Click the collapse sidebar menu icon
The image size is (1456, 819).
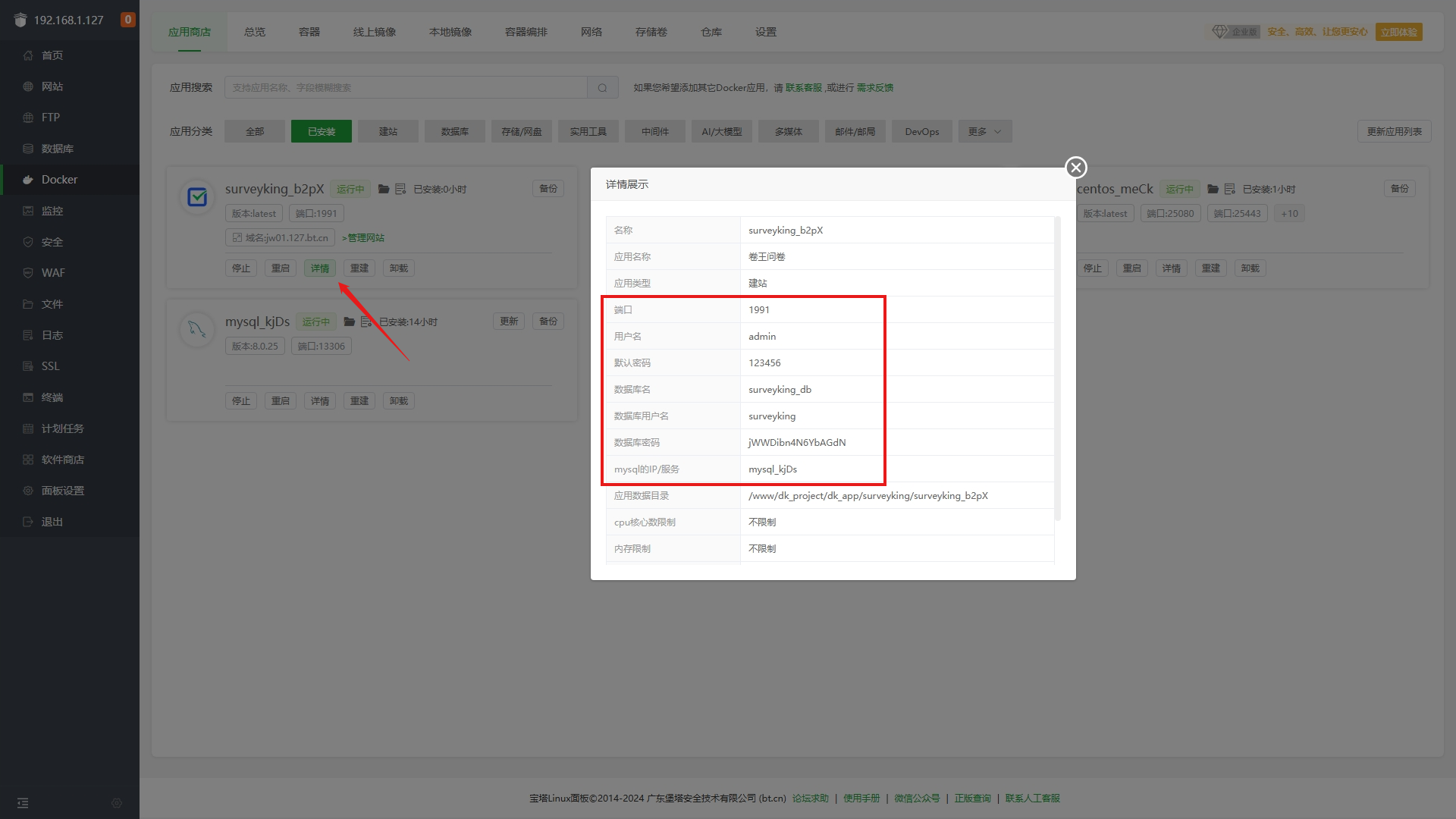click(x=23, y=802)
